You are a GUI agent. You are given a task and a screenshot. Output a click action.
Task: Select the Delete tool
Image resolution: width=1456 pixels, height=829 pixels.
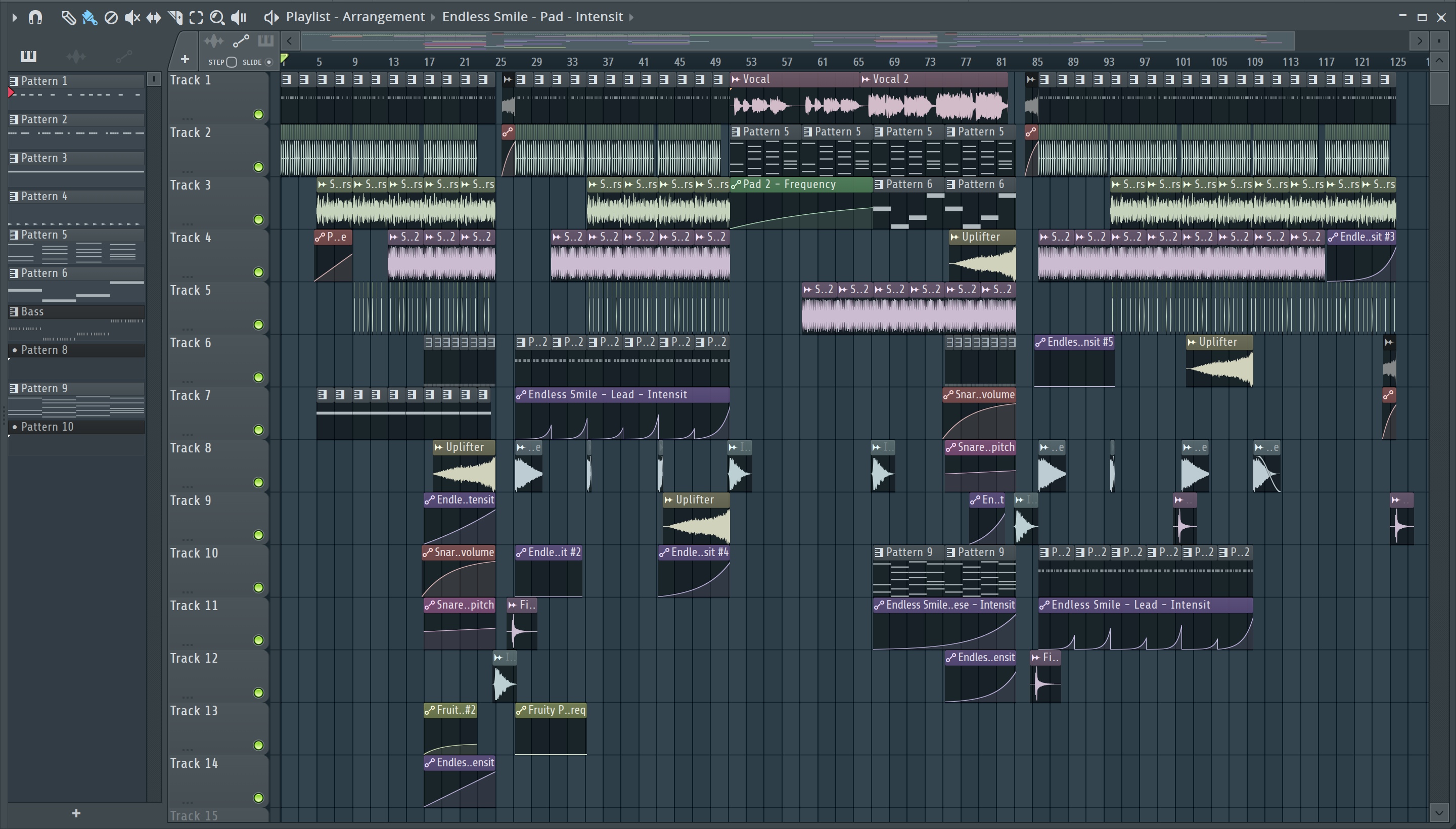(x=111, y=18)
